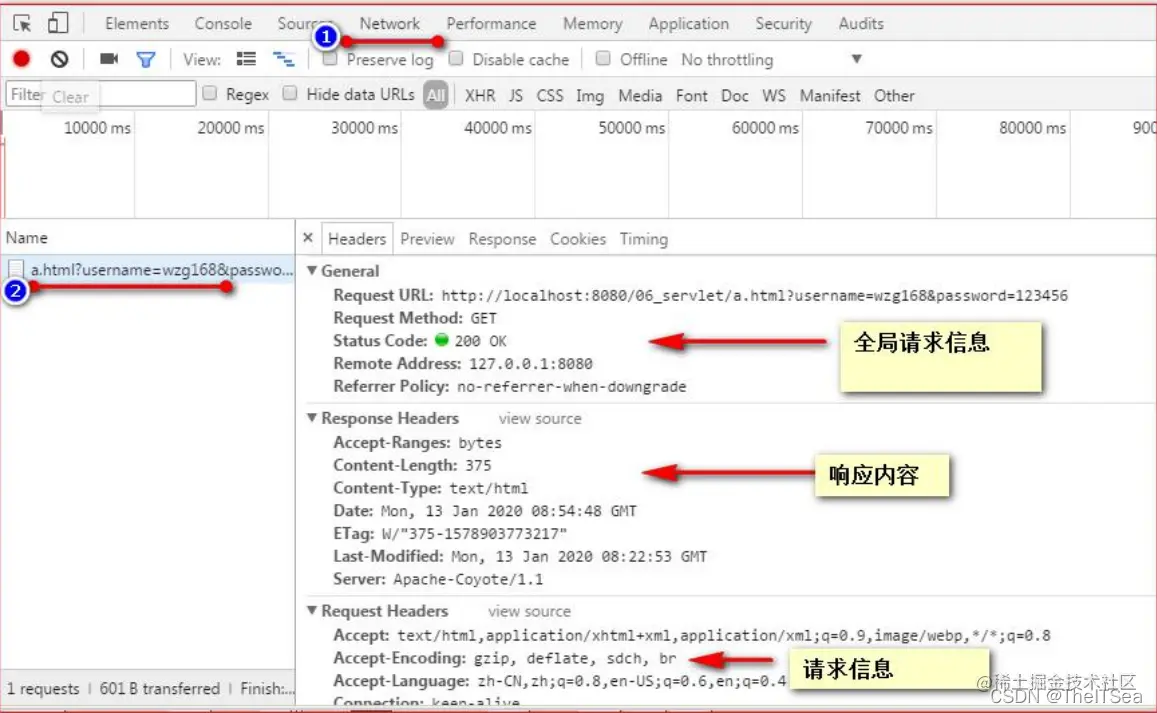Switch to large request rows view icon

click(x=246, y=59)
